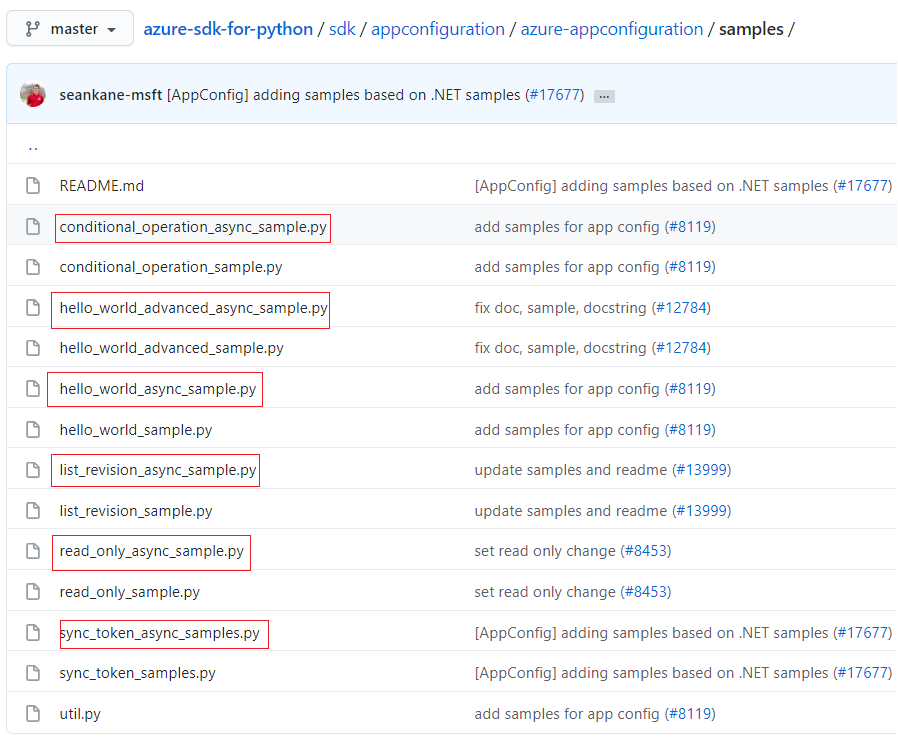Click file icon beside conditional_operation_sample.py
898x740 pixels.
[x=33, y=267]
